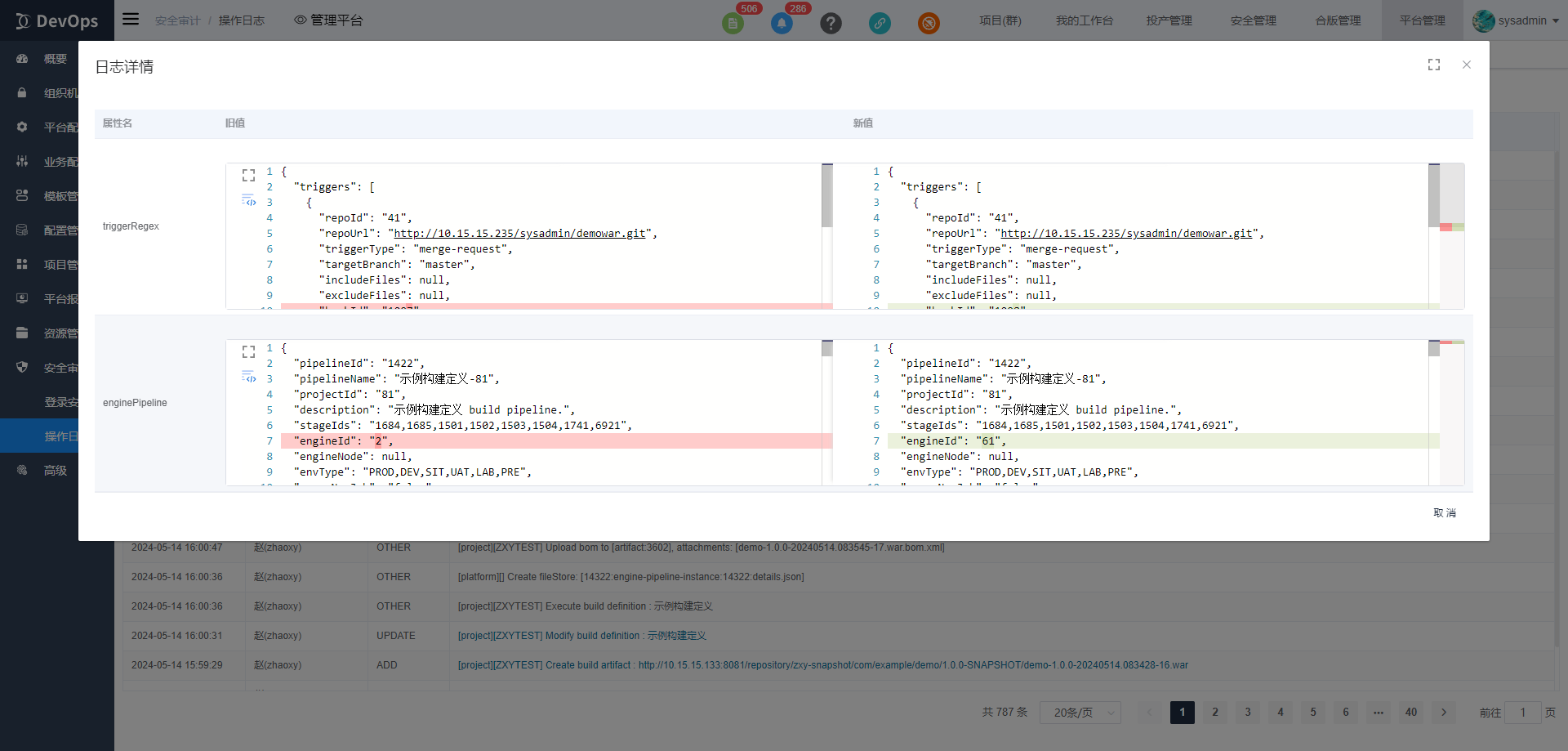The height and width of the screenshot is (751, 1568).
Task: Click the orange circular icon in header
Action: [929, 23]
